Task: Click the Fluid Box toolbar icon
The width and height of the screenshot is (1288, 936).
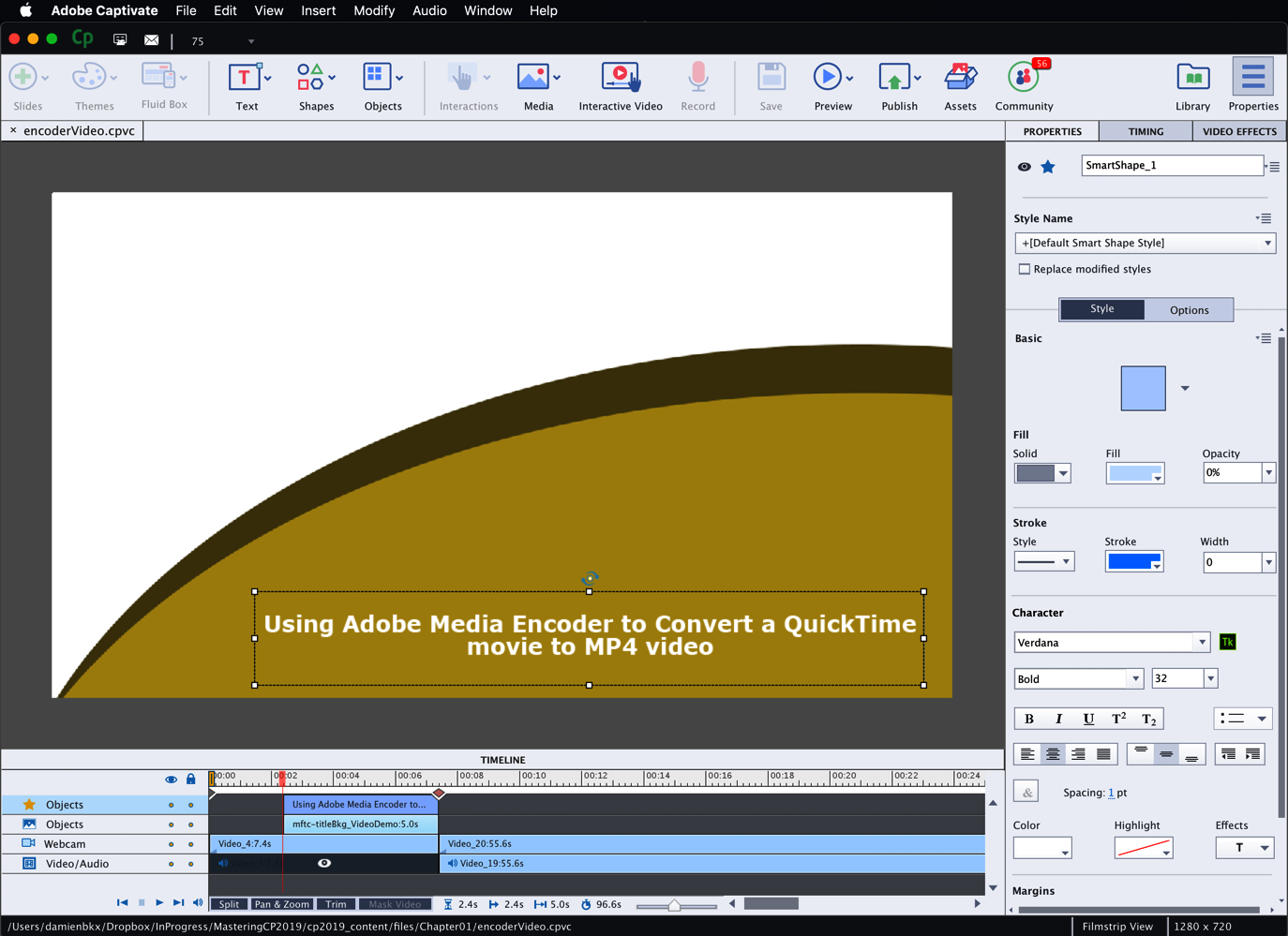Action: pyautogui.click(x=157, y=76)
